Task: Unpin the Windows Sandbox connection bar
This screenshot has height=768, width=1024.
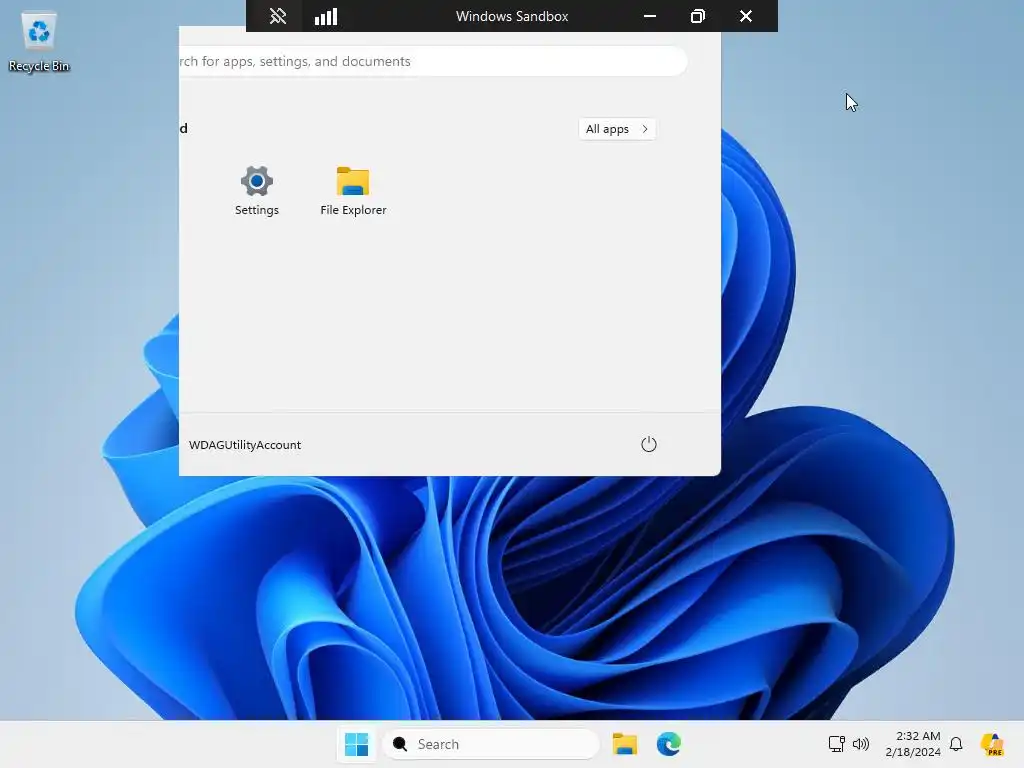Action: [x=278, y=16]
